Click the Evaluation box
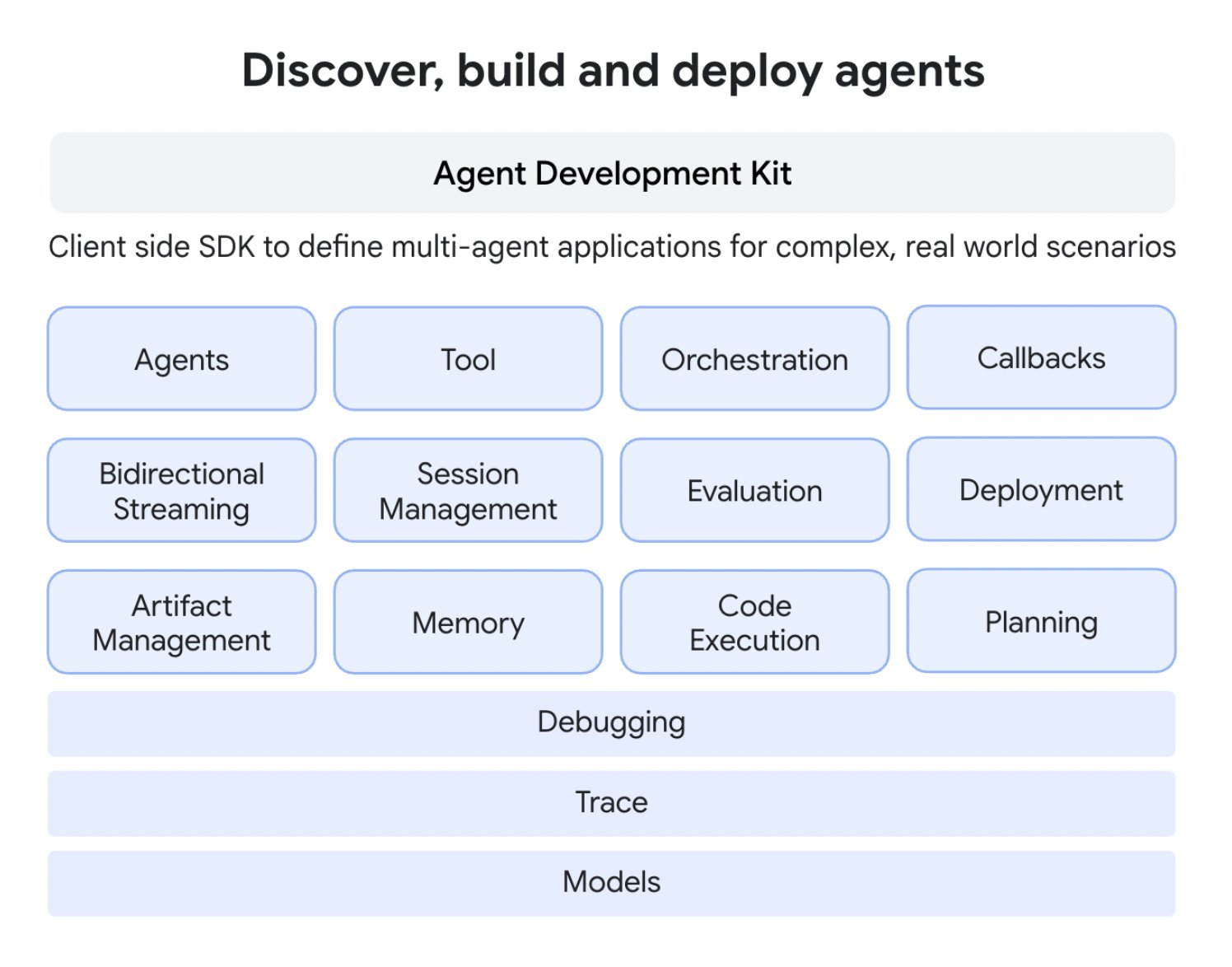 coord(754,491)
